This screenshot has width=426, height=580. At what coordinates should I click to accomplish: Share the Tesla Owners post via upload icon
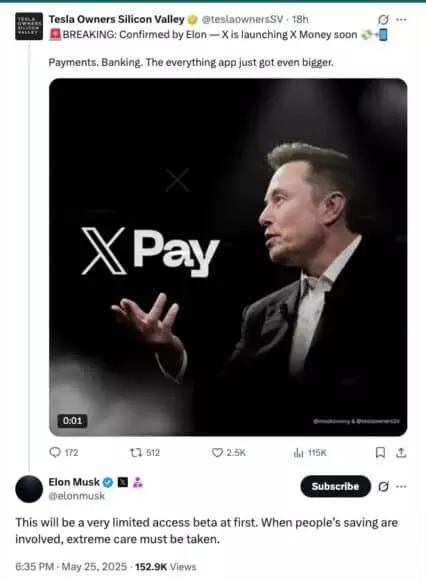401,452
